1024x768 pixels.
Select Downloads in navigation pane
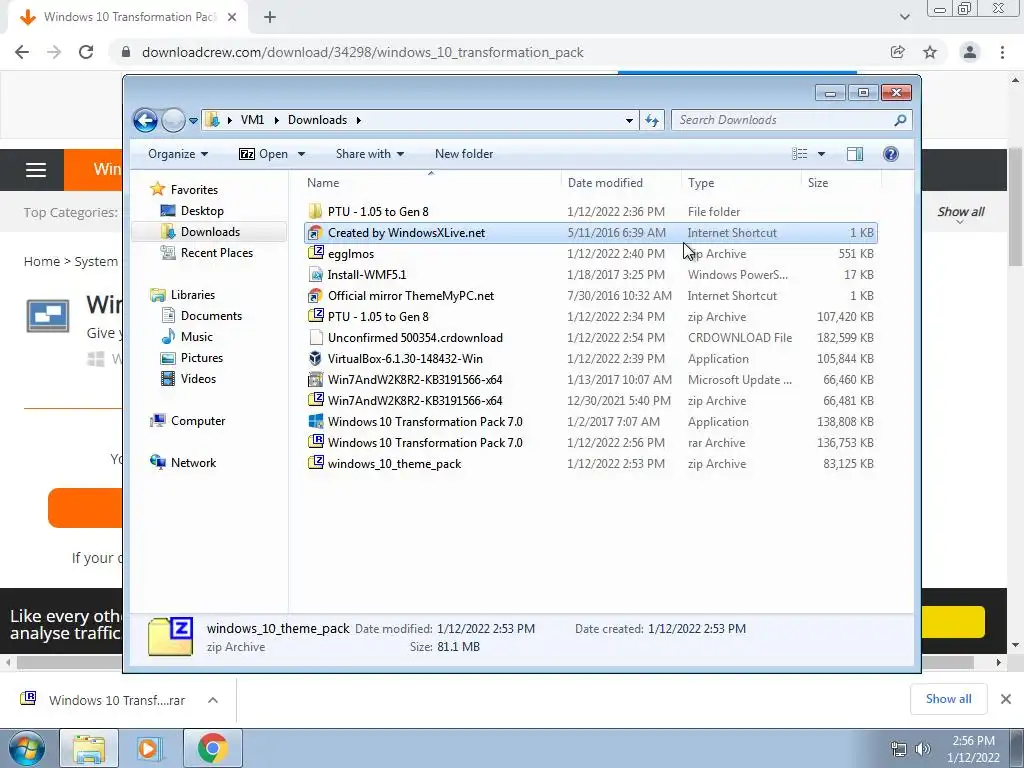pos(210,232)
